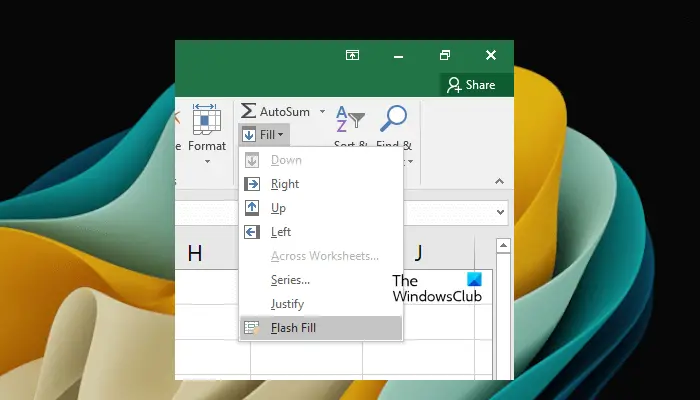The width and height of the screenshot is (700, 400).
Task: Choose Justify in the Fill menu
Action: click(321, 304)
